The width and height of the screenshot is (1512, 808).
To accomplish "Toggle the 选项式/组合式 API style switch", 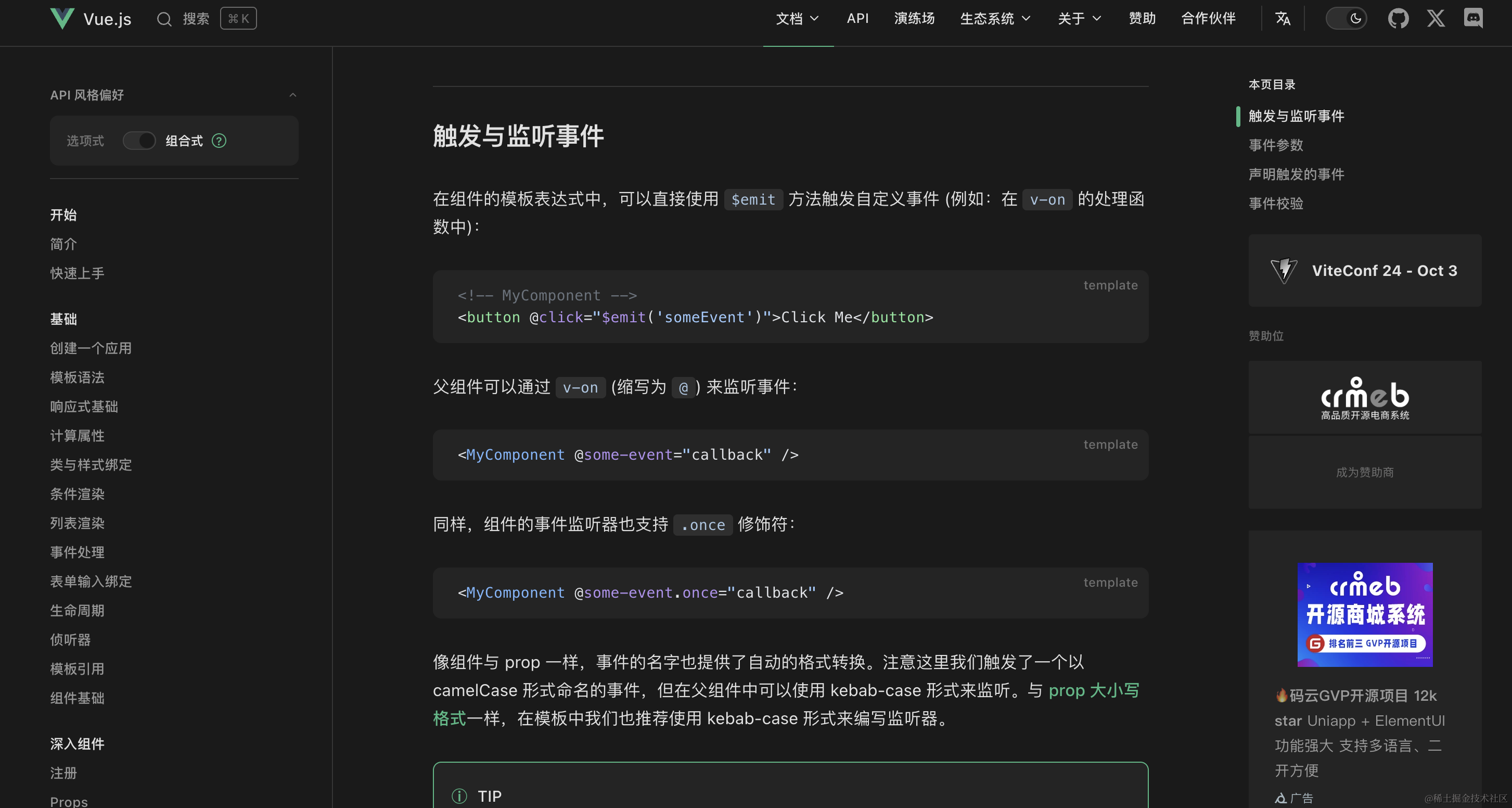I will pos(139,141).
